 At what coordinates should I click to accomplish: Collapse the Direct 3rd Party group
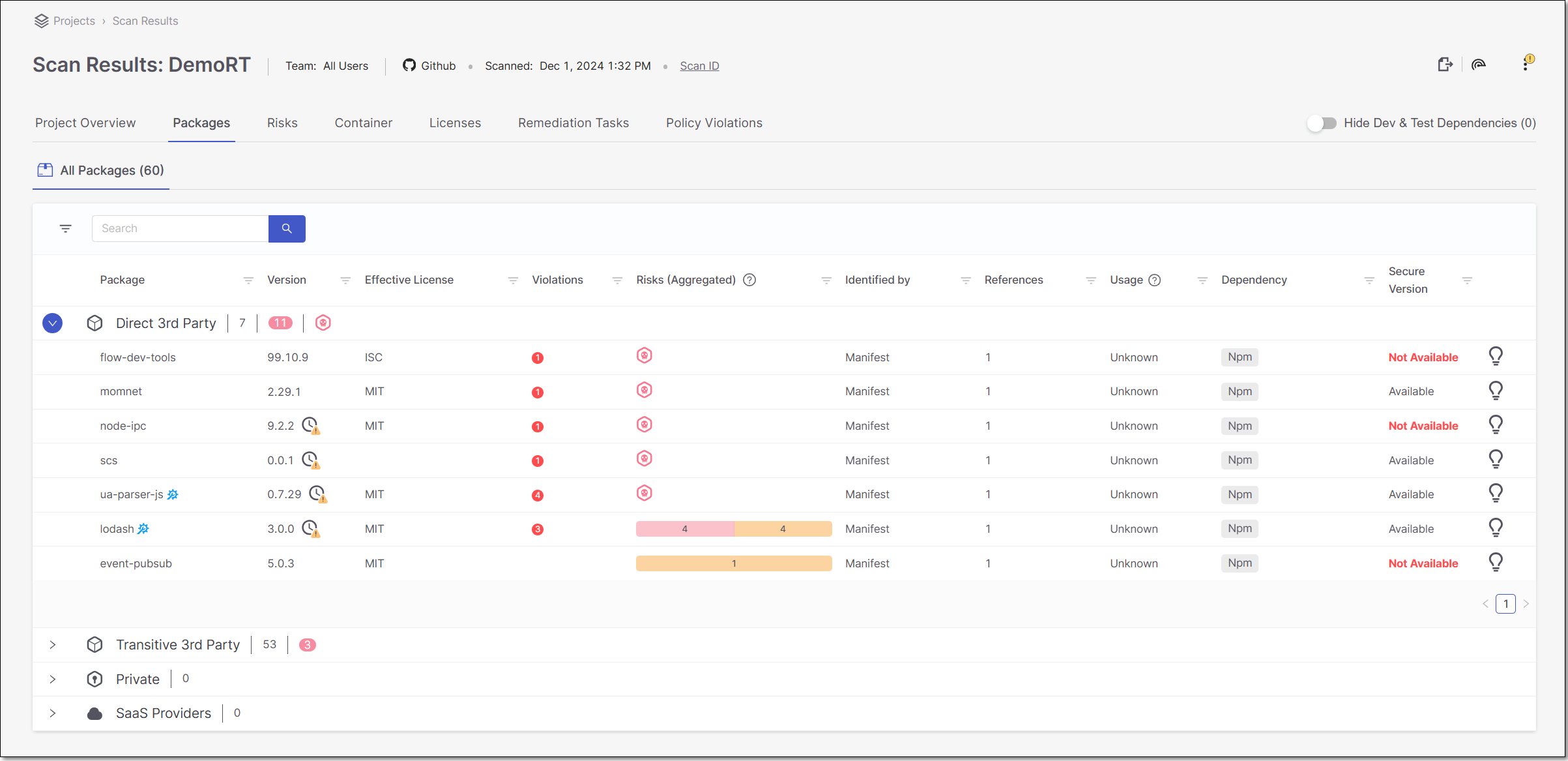pos(52,323)
